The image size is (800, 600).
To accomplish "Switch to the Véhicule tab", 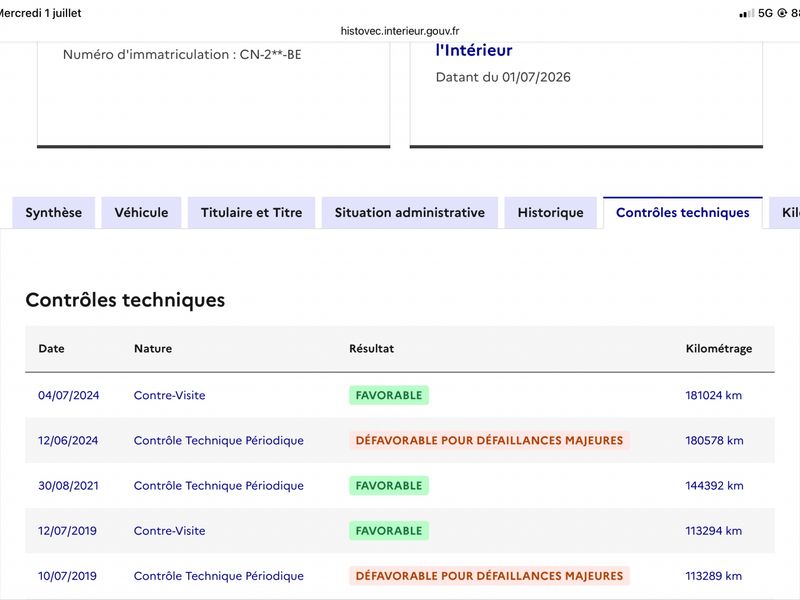I will coord(141,213).
